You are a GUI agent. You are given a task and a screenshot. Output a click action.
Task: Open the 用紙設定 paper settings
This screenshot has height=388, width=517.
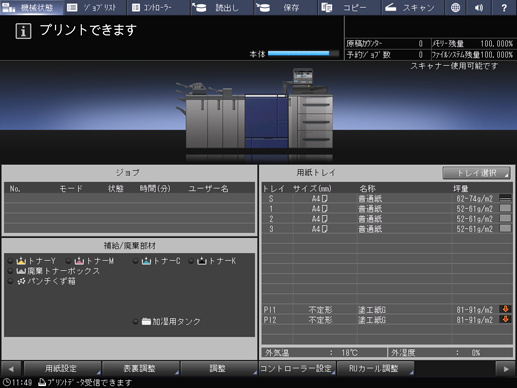[x=62, y=368]
